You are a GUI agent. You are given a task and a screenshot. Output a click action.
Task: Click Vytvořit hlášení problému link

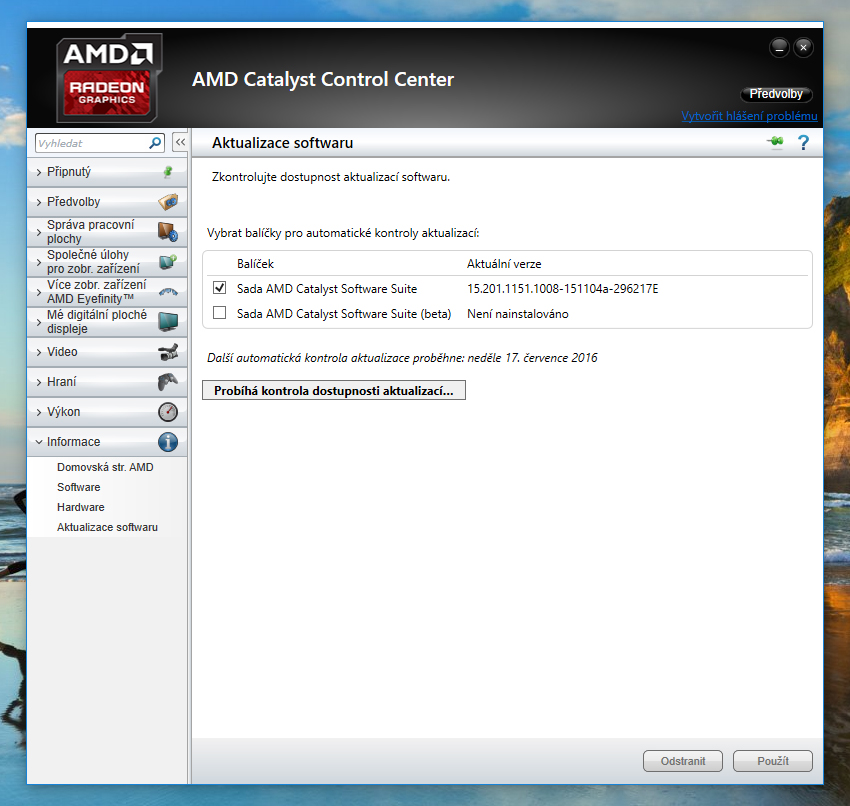click(749, 116)
